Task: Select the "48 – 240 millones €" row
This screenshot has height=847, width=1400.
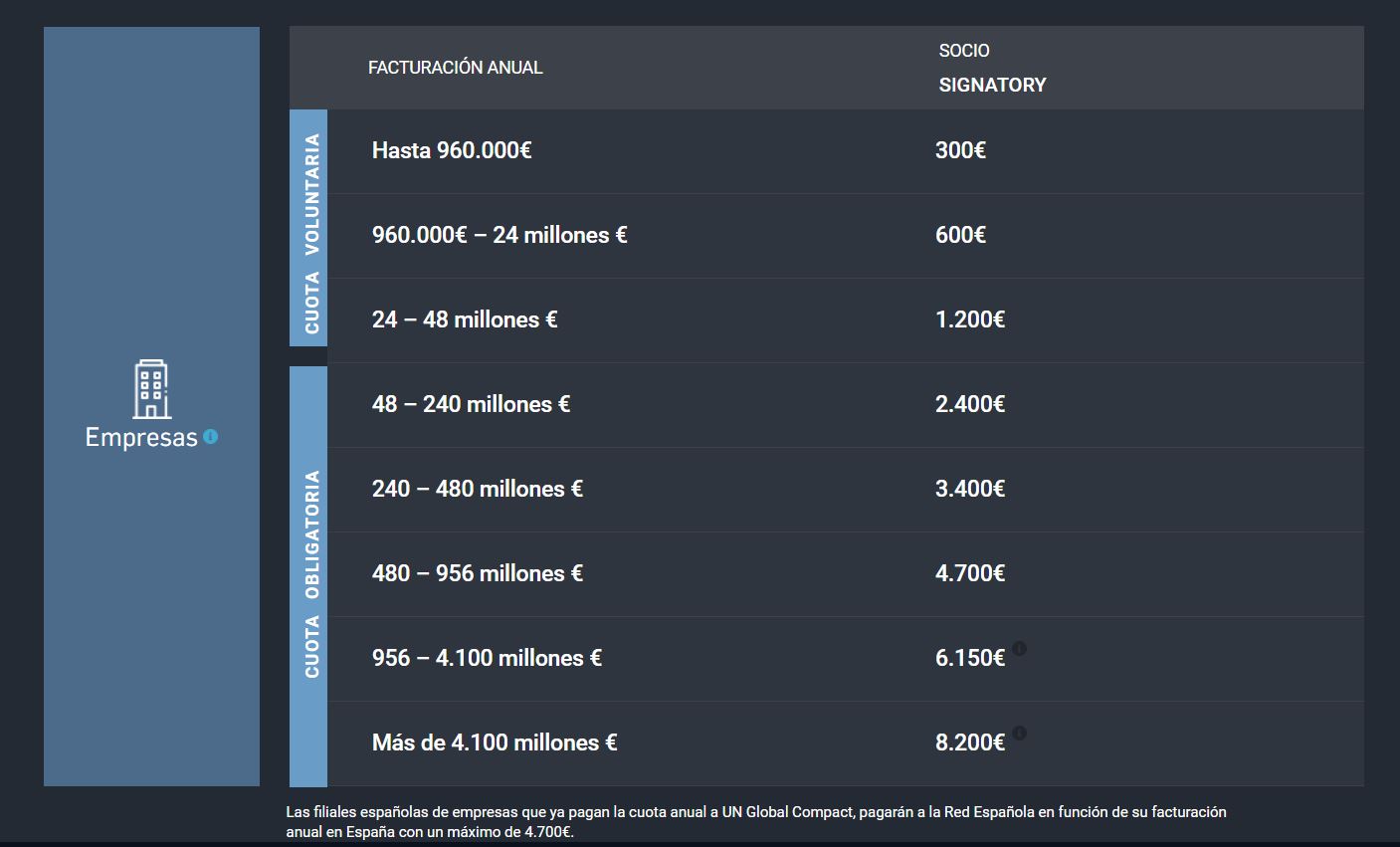Action: [x=471, y=404]
